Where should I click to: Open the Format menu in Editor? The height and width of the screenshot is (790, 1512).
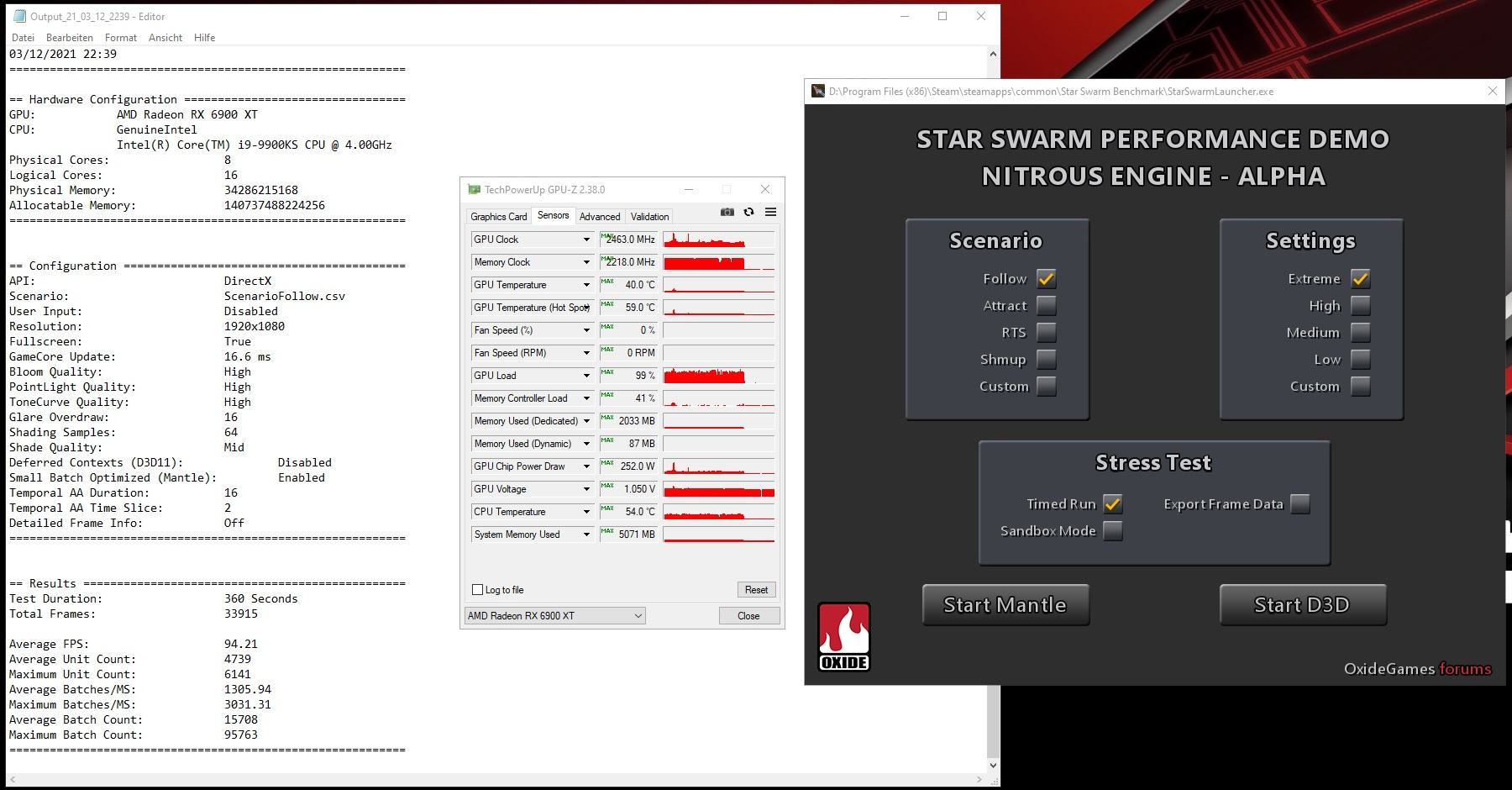121,38
